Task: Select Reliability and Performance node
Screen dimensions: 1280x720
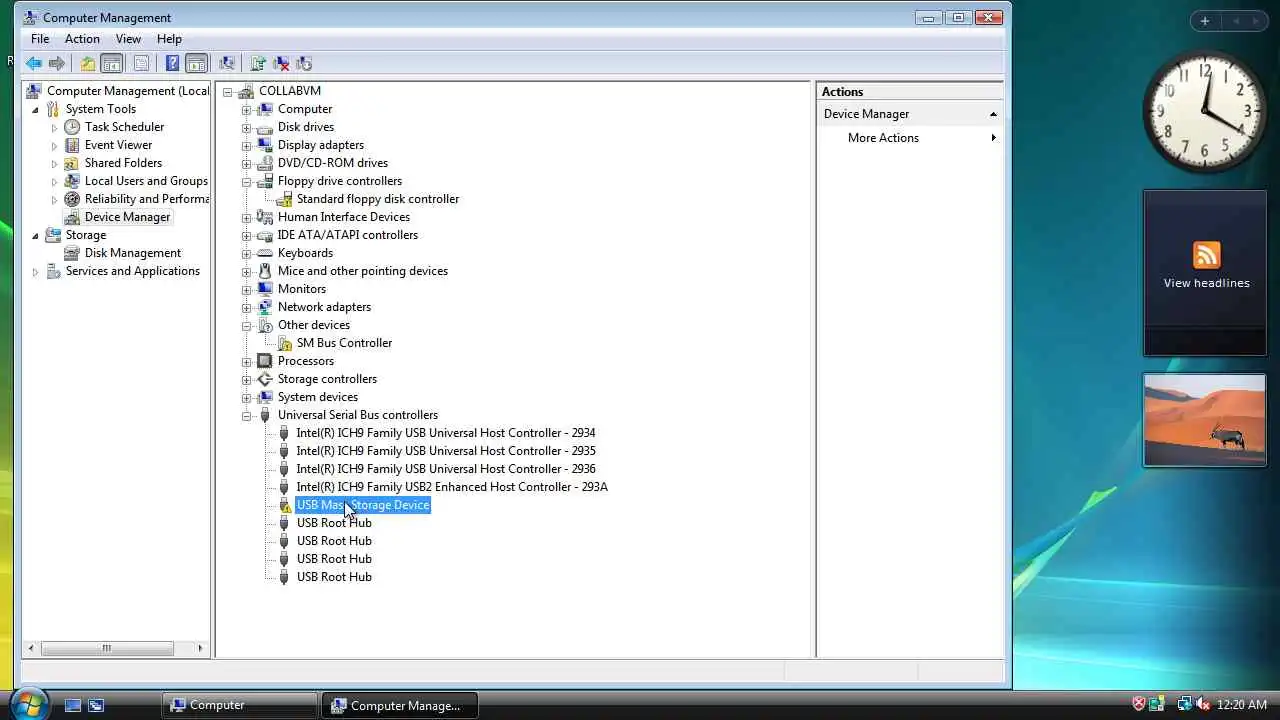Action: coord(146,199)
